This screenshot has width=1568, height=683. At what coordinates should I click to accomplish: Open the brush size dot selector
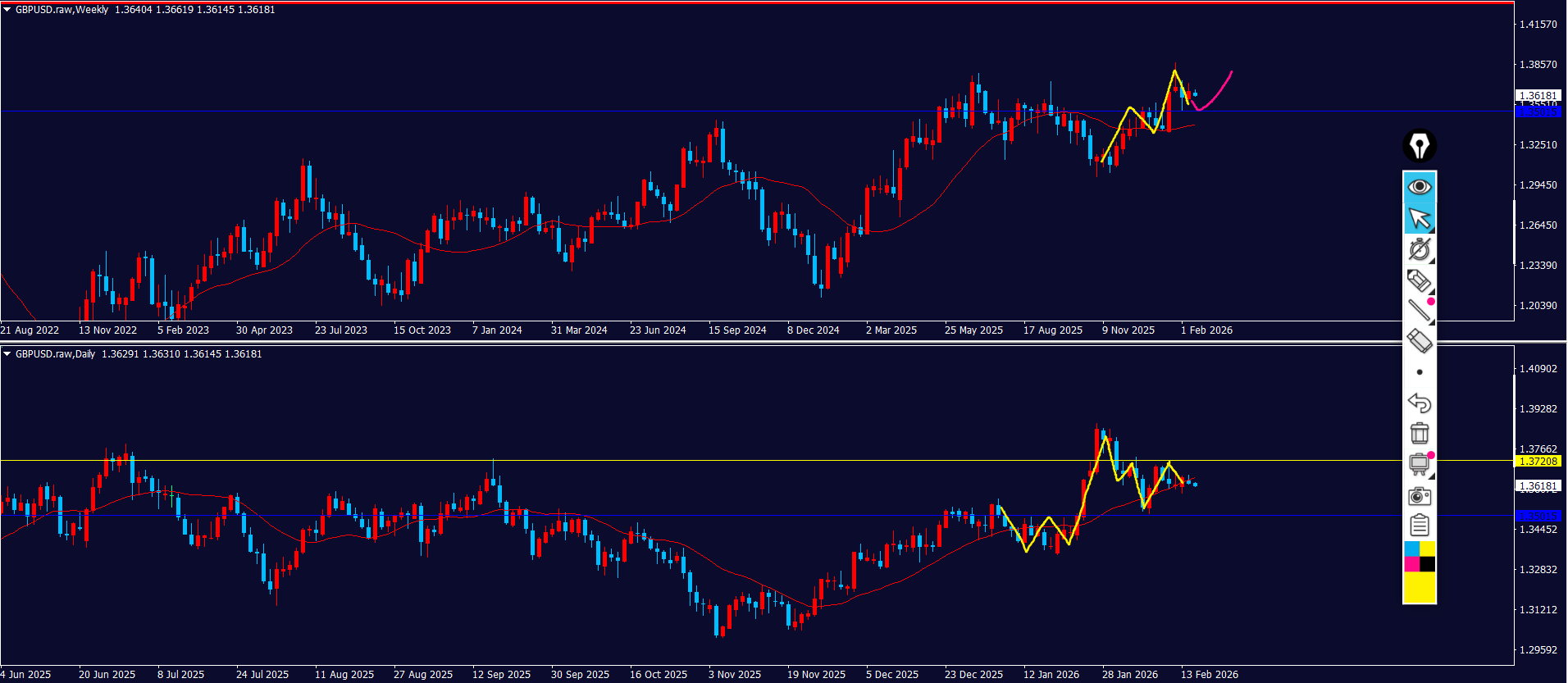(x=1420, y=372)
